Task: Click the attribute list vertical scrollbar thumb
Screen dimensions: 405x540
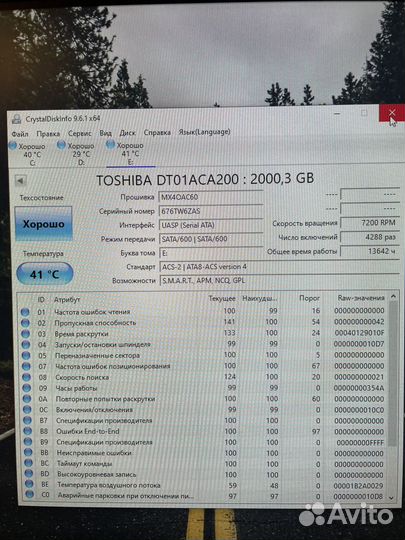Action: point(393,374)
